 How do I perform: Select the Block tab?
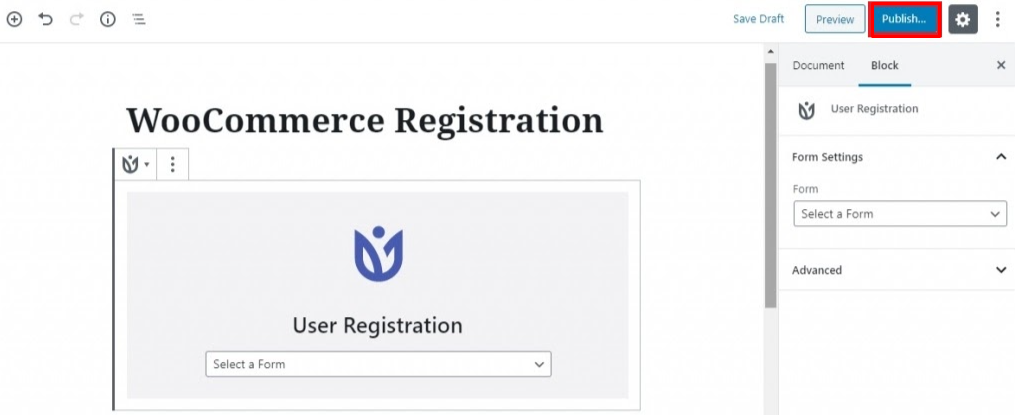click(884, 65)
